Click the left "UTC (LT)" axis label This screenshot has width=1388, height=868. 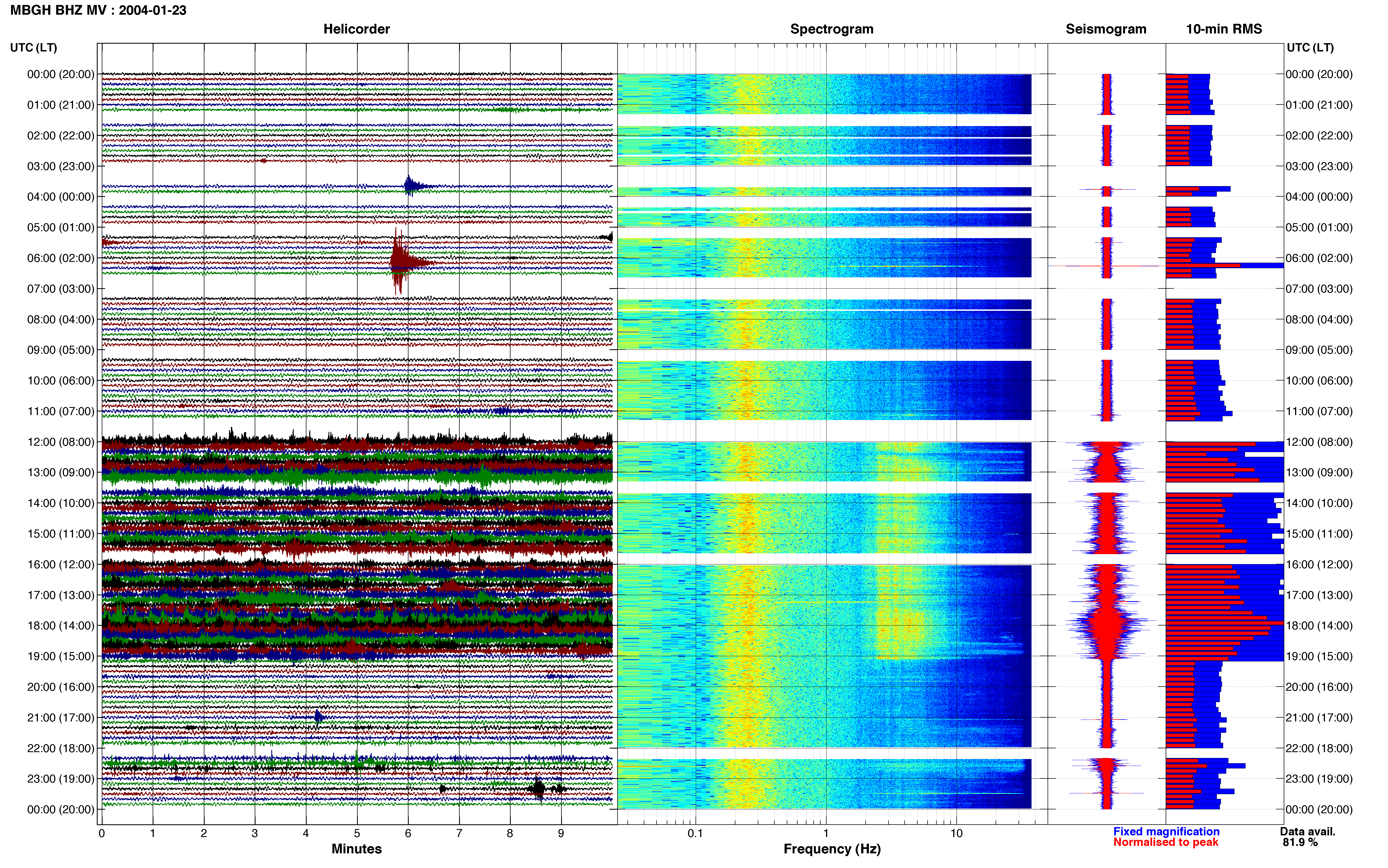click(x=33, y=48)
